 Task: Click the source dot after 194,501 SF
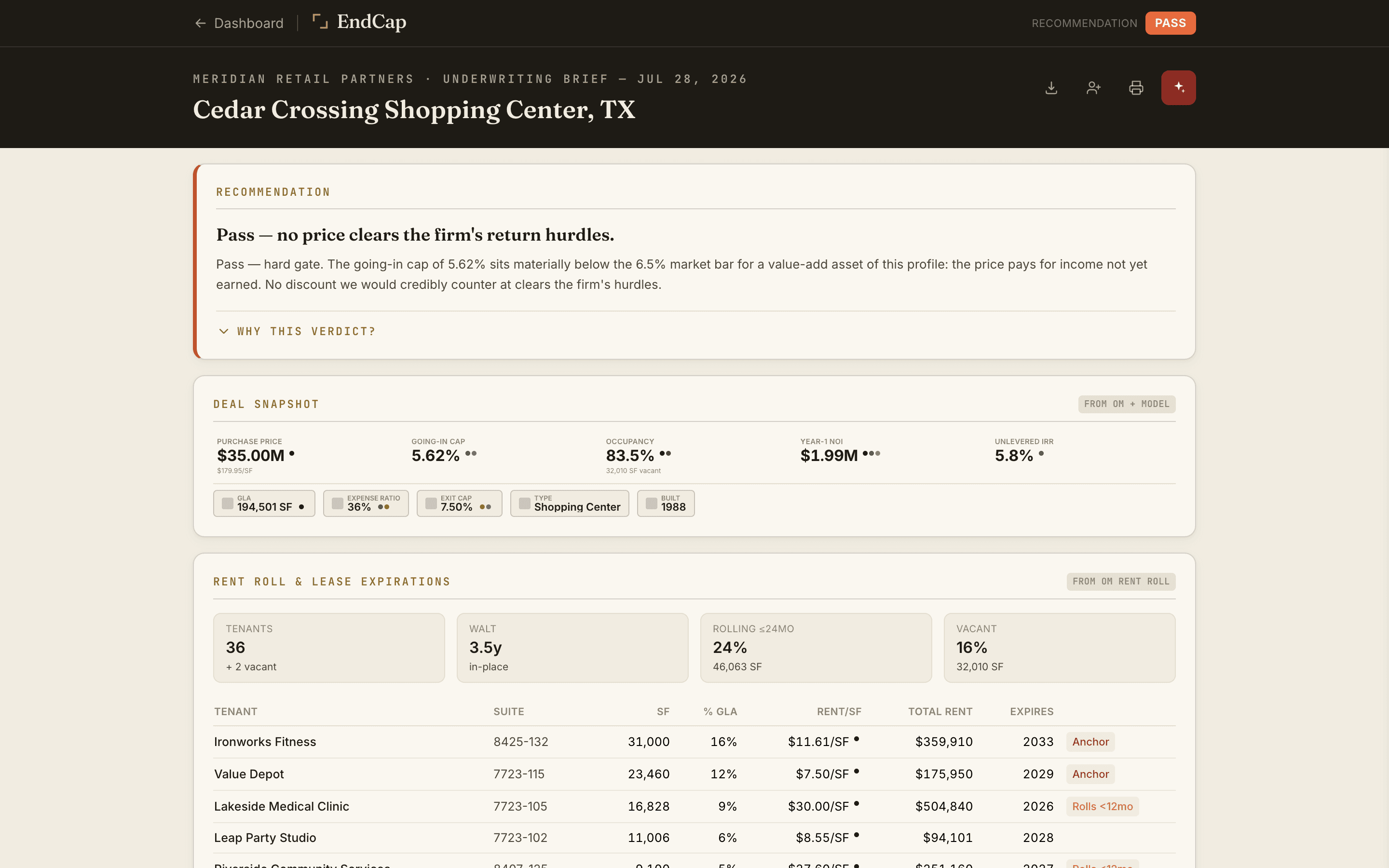coord(301,507)
